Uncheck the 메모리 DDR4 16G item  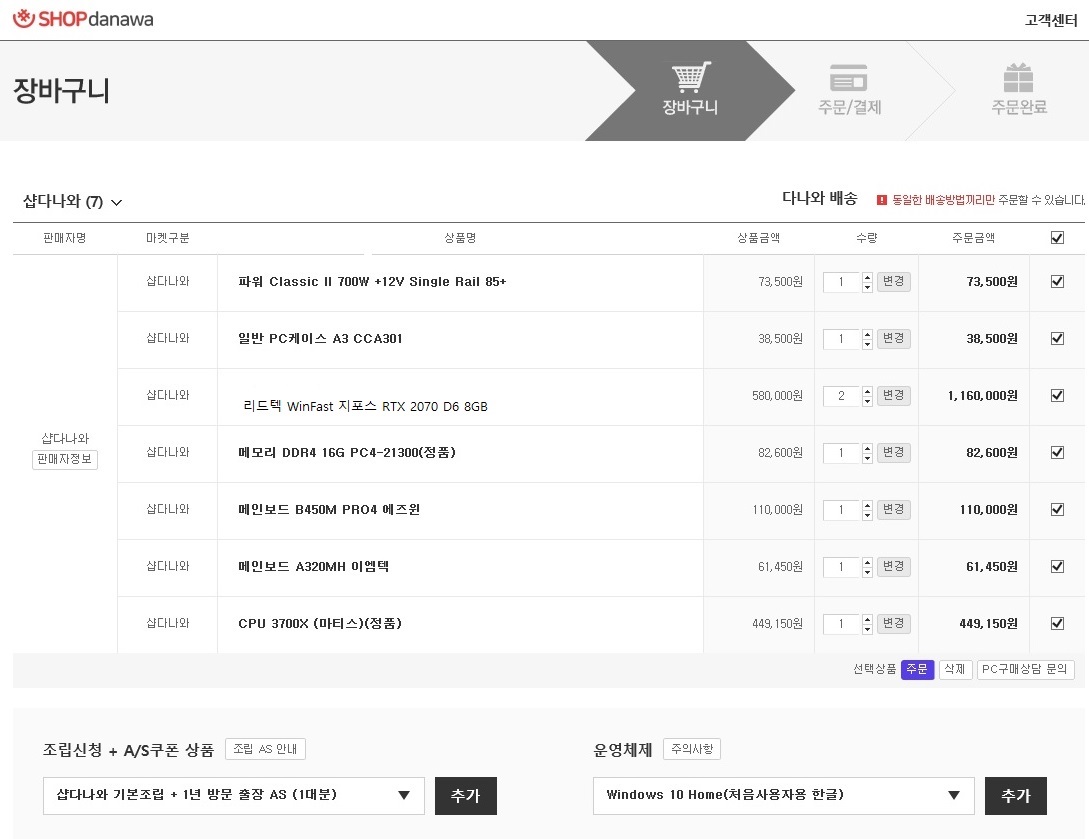[x=1057, y=452]
